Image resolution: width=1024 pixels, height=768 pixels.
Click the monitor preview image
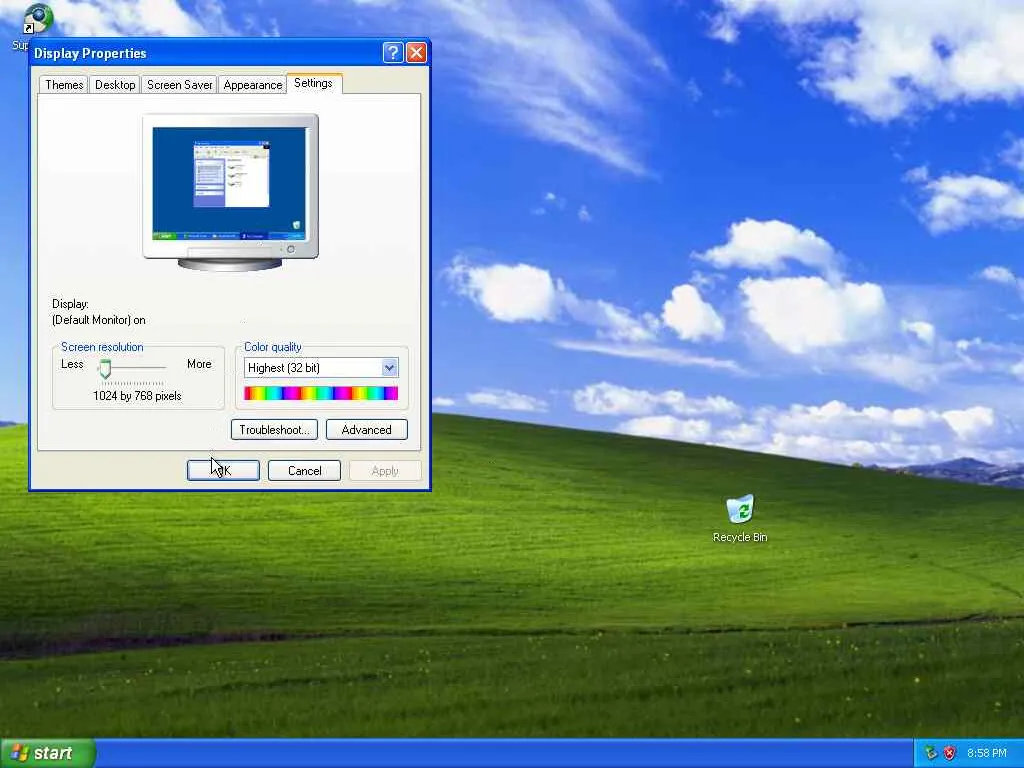(230, 192)
